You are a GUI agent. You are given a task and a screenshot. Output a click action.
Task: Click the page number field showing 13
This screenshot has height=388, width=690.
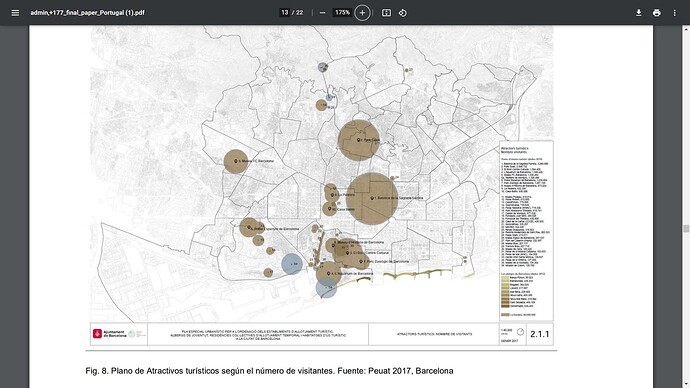tap(285, 13)
